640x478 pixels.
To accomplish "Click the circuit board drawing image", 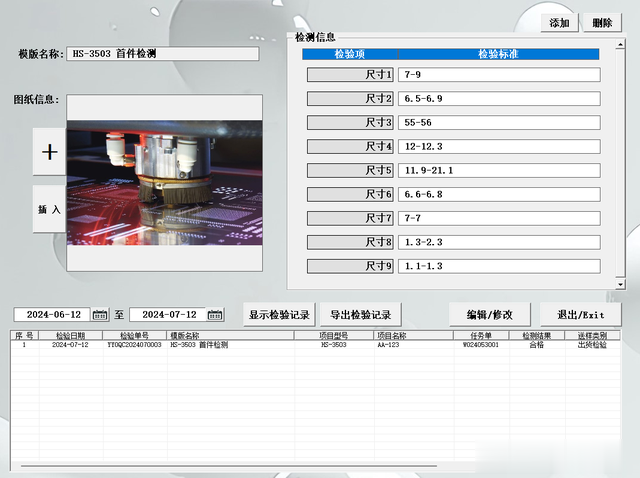I will (164, 182).
